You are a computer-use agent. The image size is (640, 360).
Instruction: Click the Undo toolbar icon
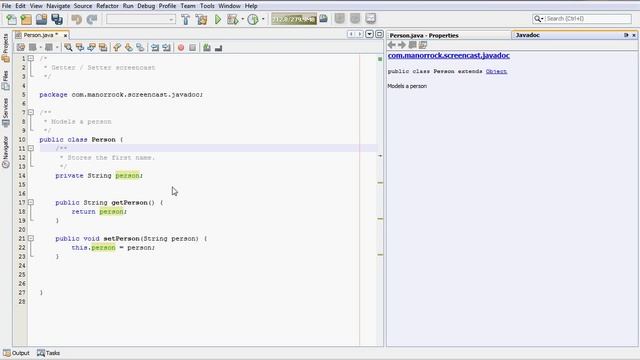tap(76, 19)
